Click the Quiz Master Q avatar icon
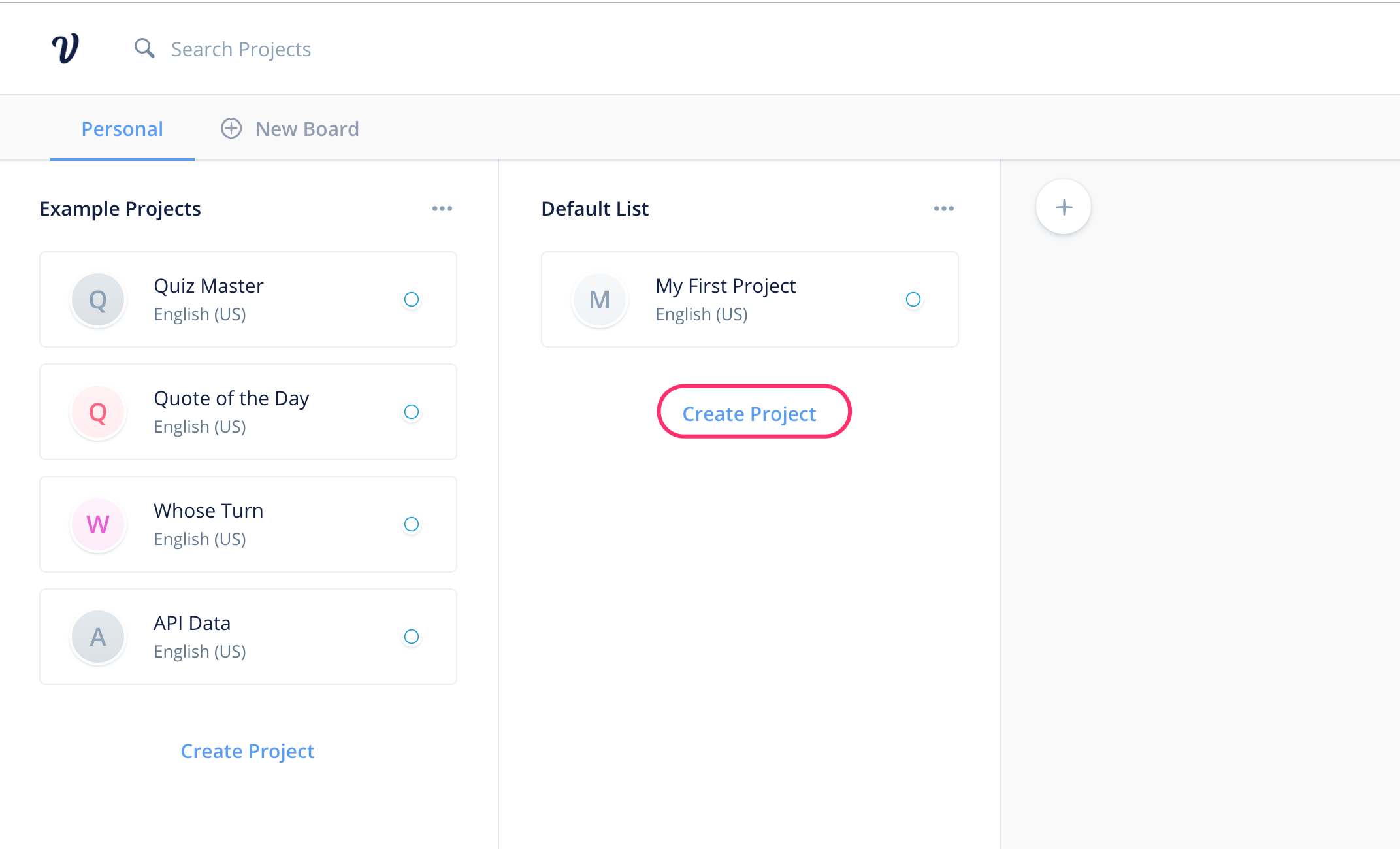The image size is (1400, 849). pyautogui.click(x=98, y=300)
